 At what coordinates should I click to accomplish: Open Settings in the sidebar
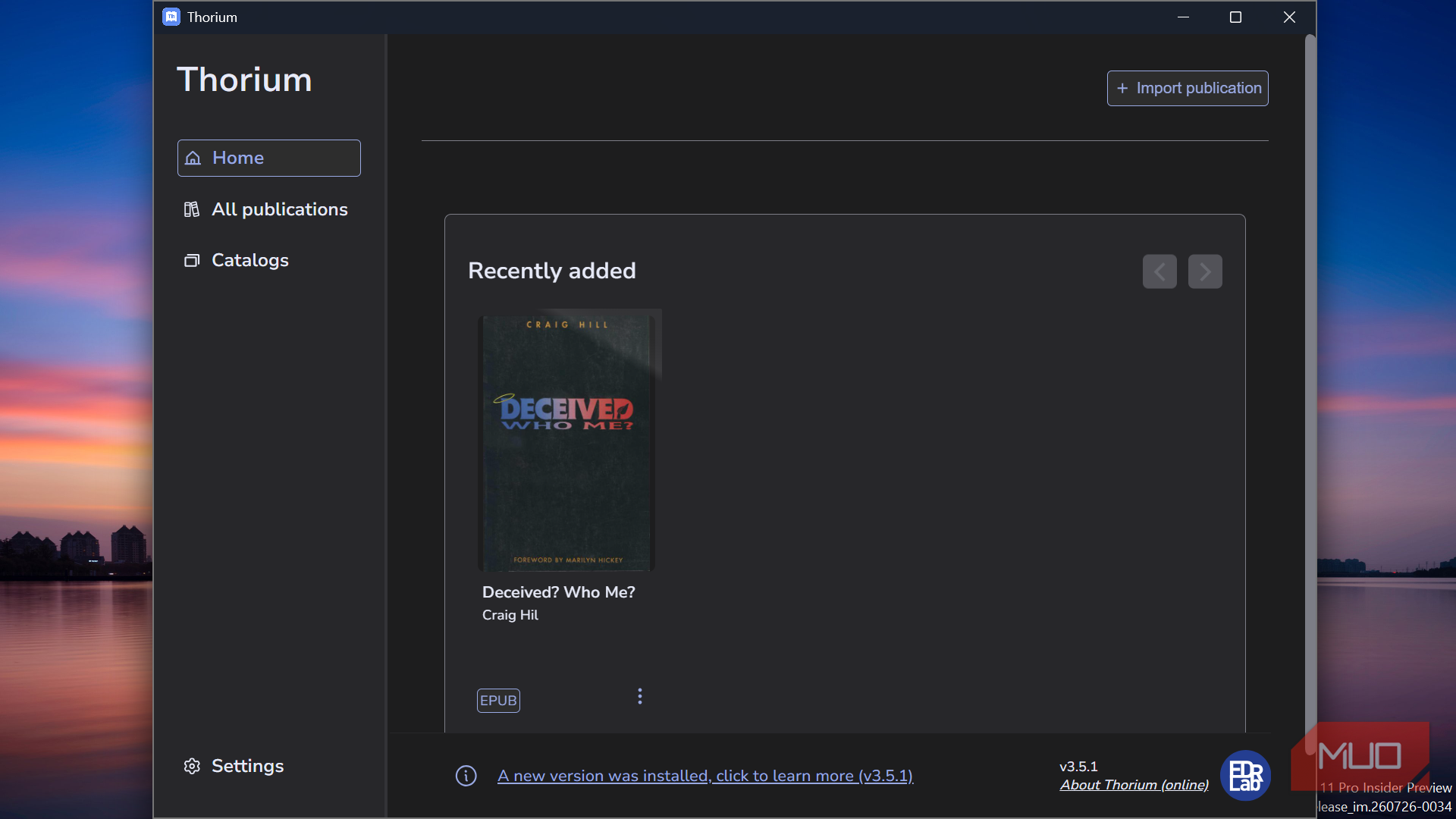(234, 766)
